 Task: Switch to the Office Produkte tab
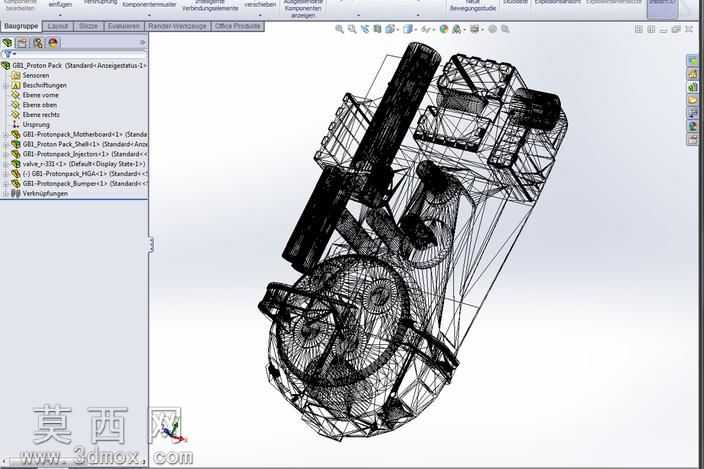pos(238,26)
